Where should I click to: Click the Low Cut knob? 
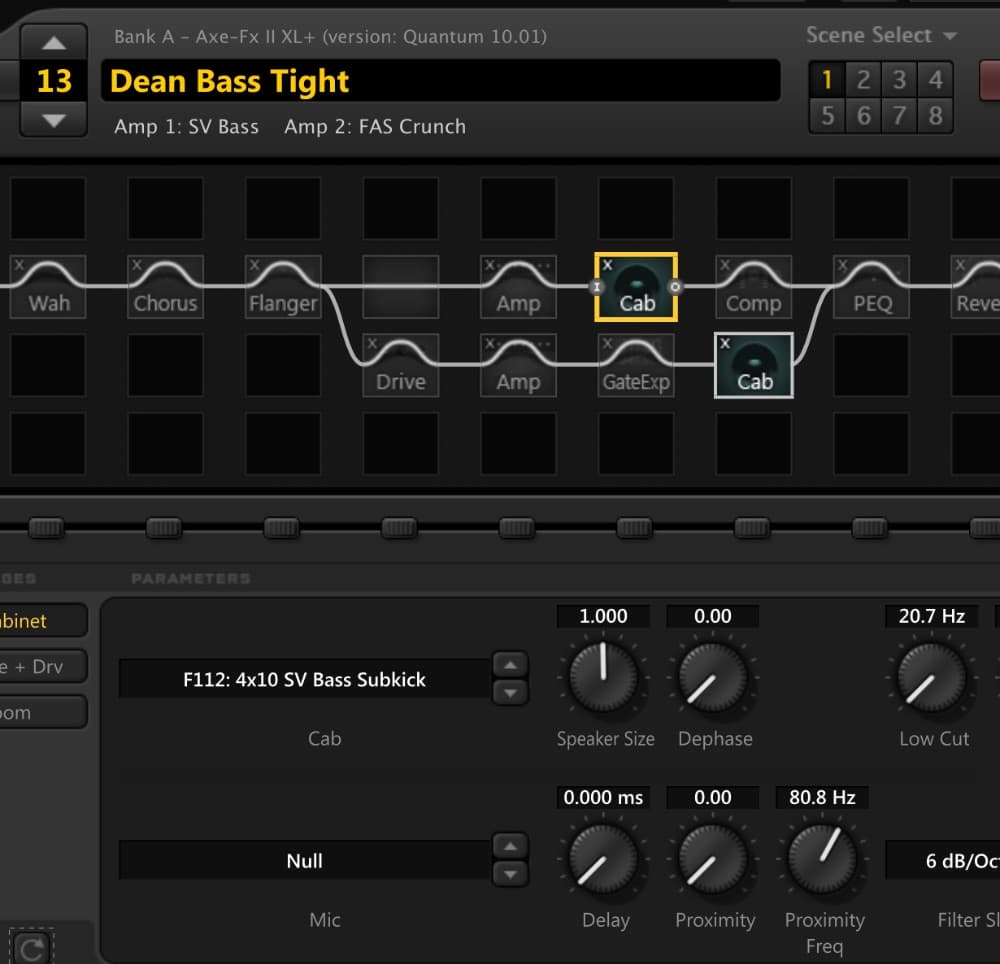click(932, 677)
